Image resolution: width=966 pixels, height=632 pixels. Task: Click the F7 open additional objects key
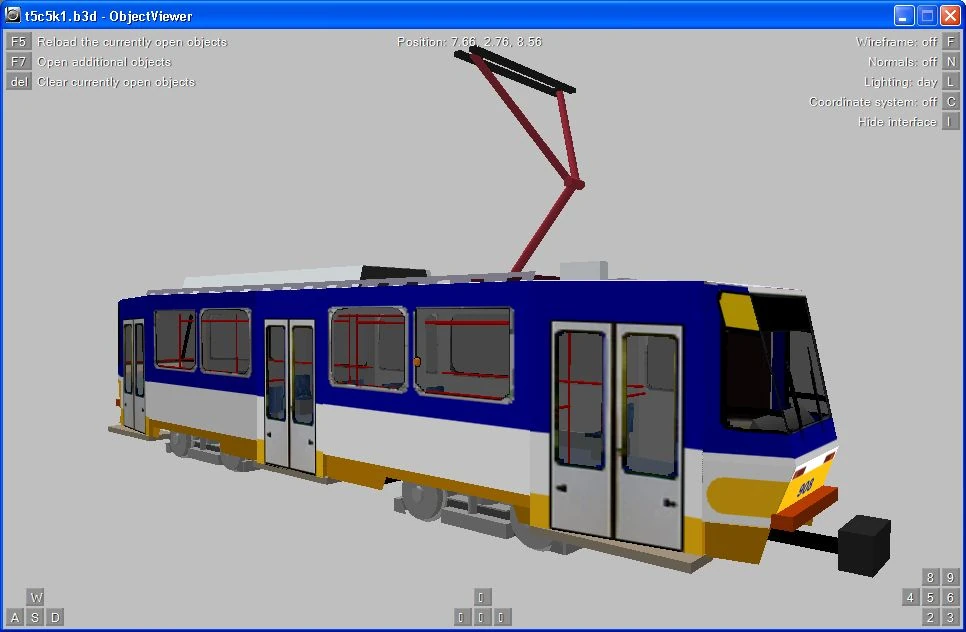pos(18,62)
